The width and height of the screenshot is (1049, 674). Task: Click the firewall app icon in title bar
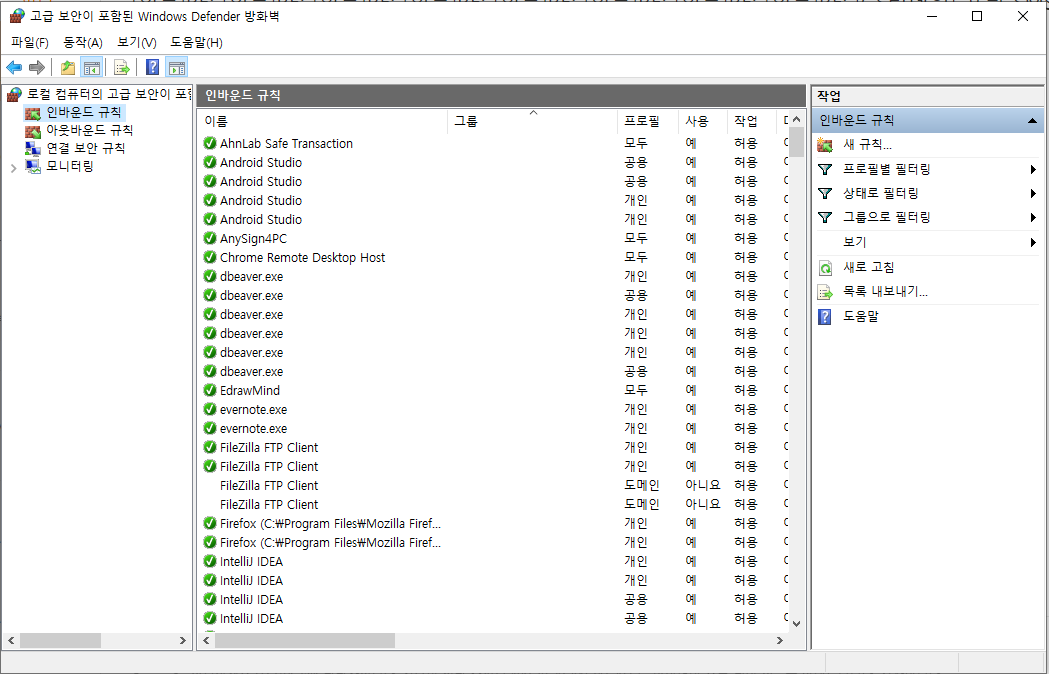coord(17,16)
